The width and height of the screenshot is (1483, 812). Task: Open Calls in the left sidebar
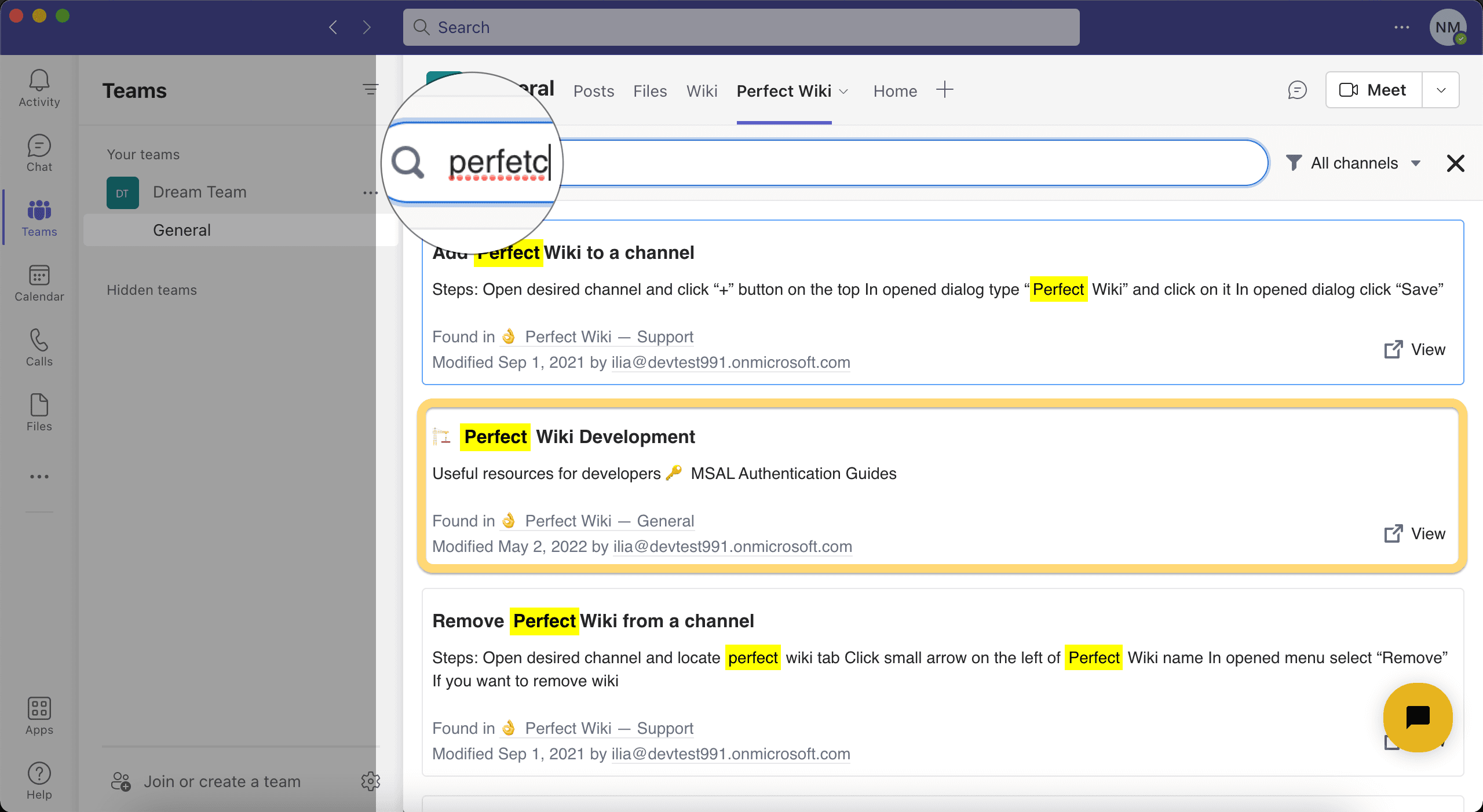click(x=38, y=348)
